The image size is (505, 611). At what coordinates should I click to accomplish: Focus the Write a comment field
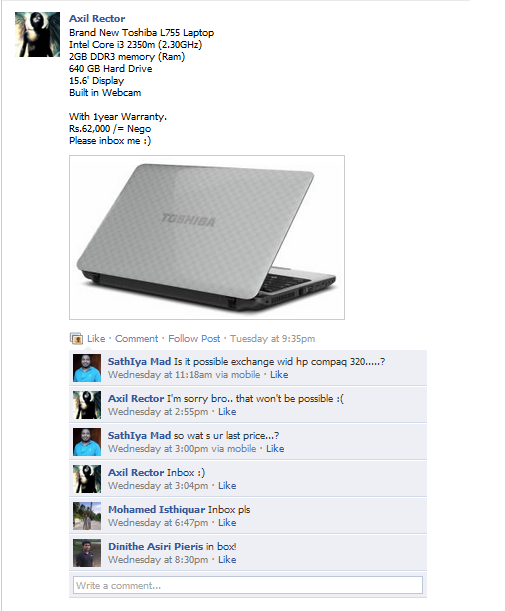(248, 585)
